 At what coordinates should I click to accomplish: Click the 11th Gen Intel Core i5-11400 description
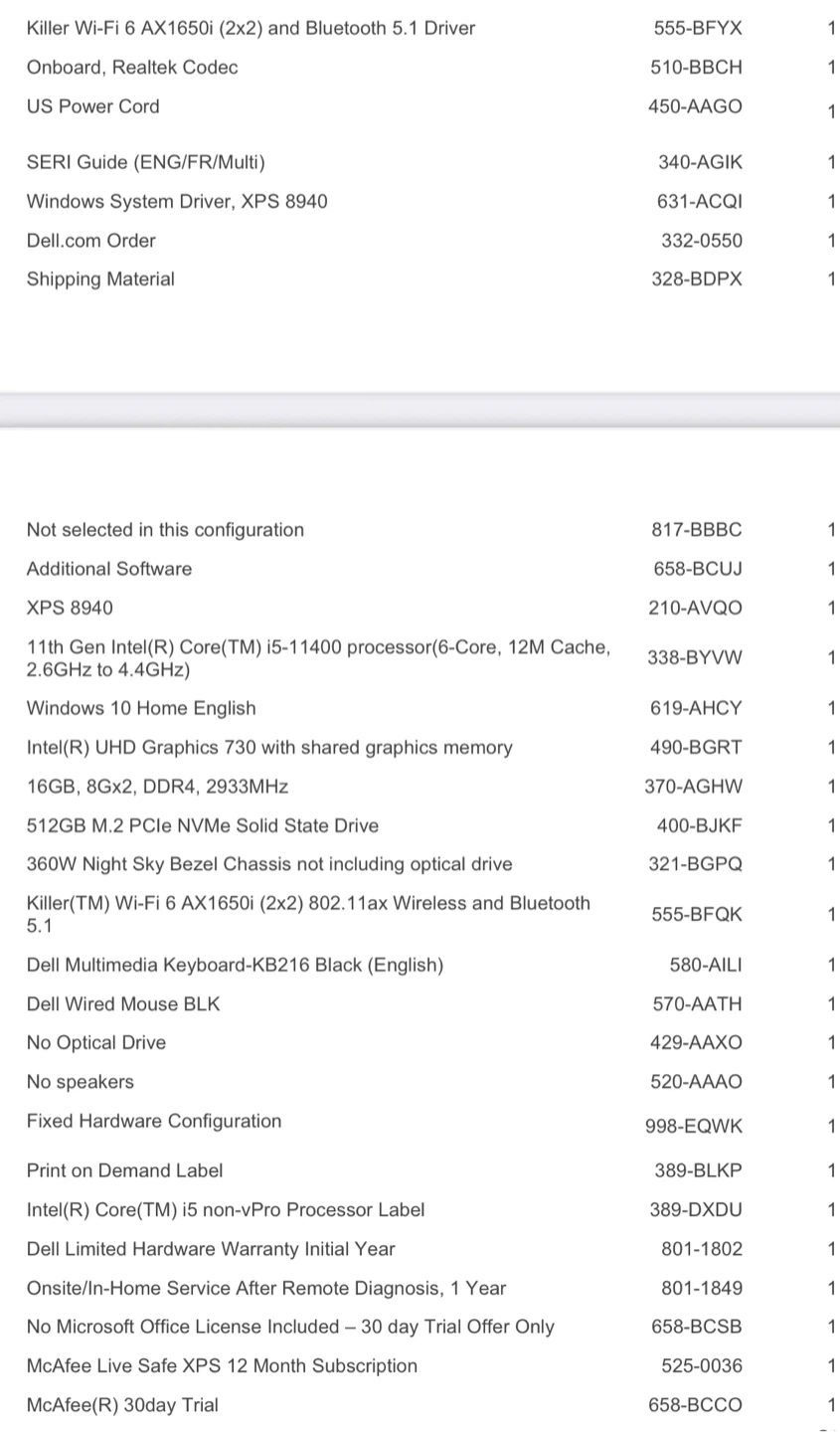tap(318, 658)
